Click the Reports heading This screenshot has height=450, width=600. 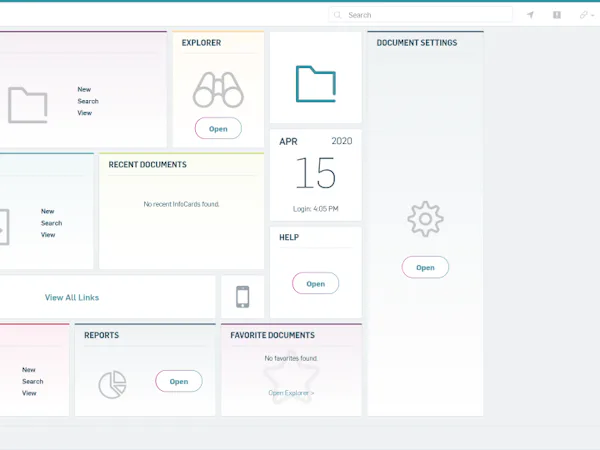click(101, 335)
